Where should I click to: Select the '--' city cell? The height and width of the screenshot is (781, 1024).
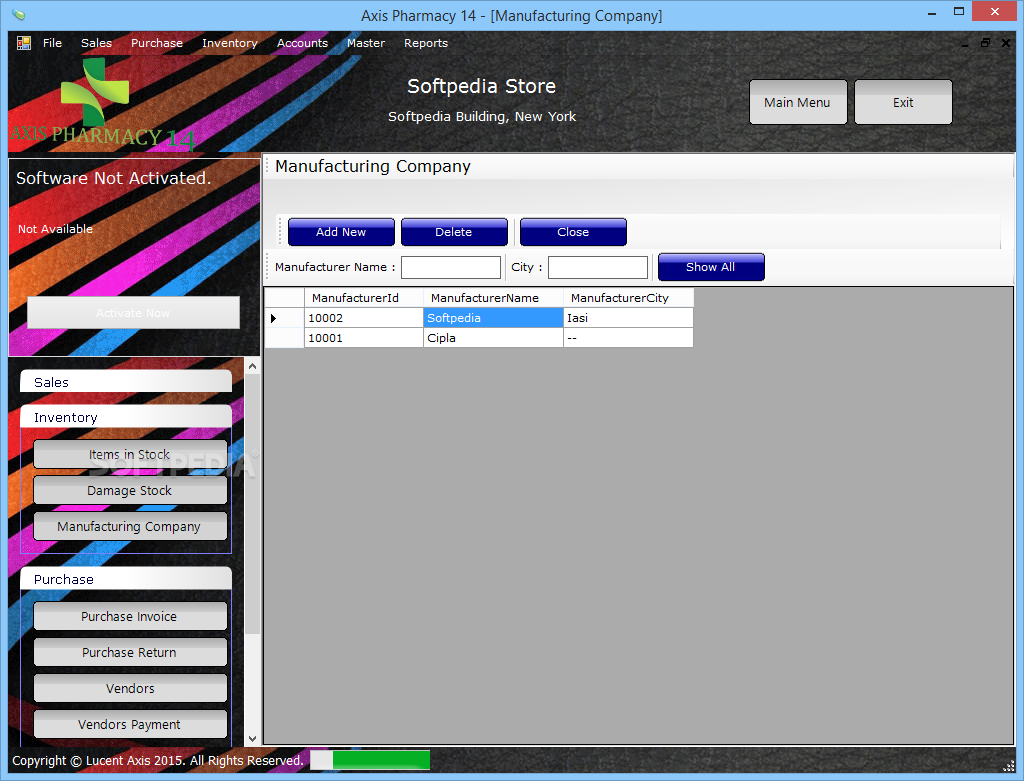tap(628, 338)
